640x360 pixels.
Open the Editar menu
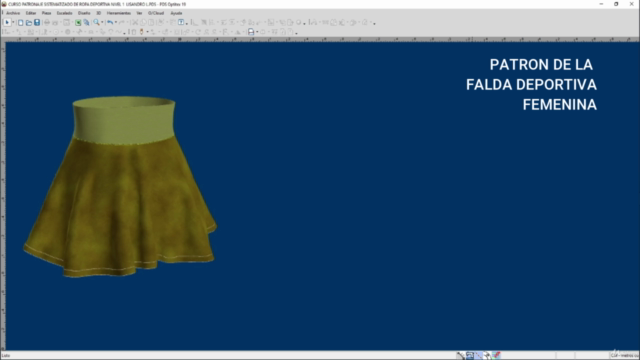(31, 13)
